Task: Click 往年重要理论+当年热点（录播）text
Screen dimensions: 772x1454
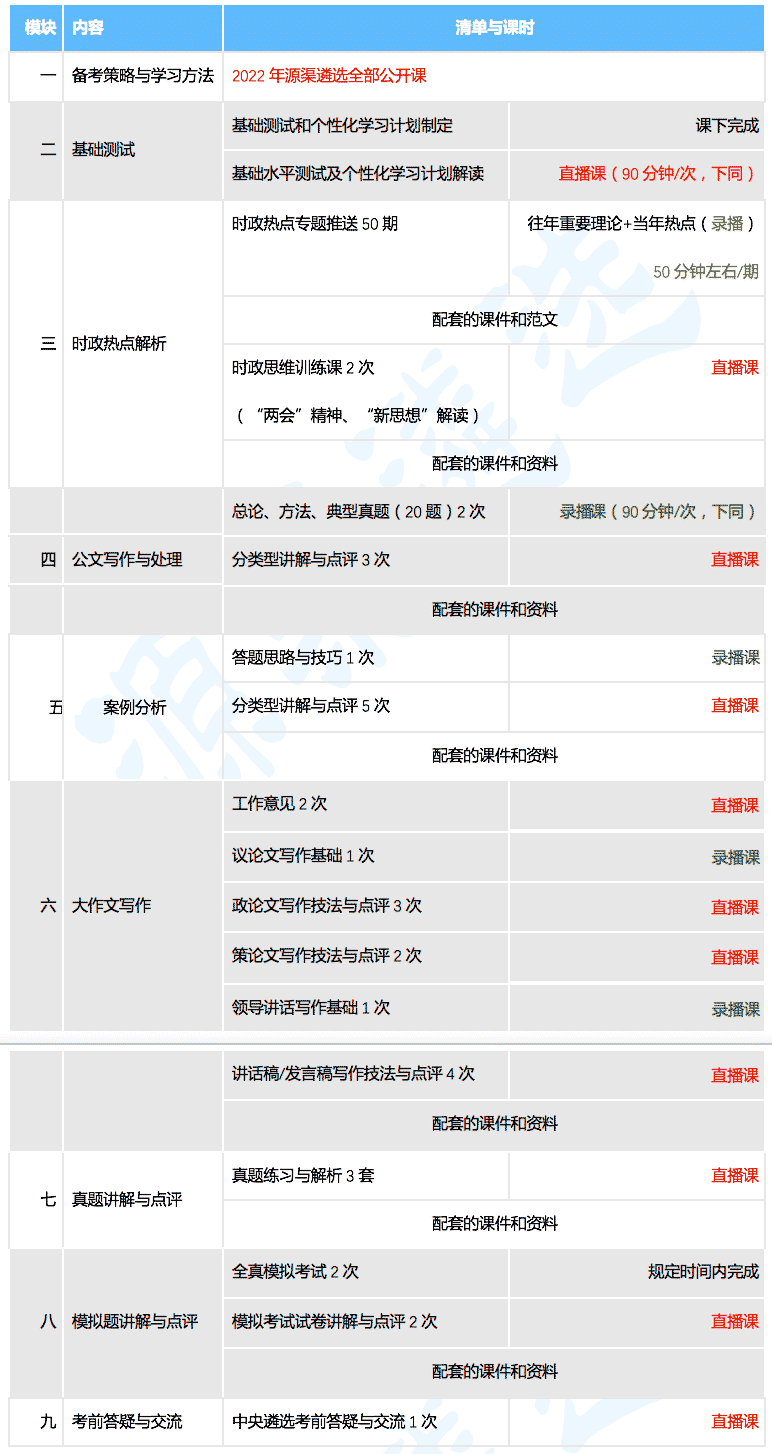Action: [x=643, y=224]
